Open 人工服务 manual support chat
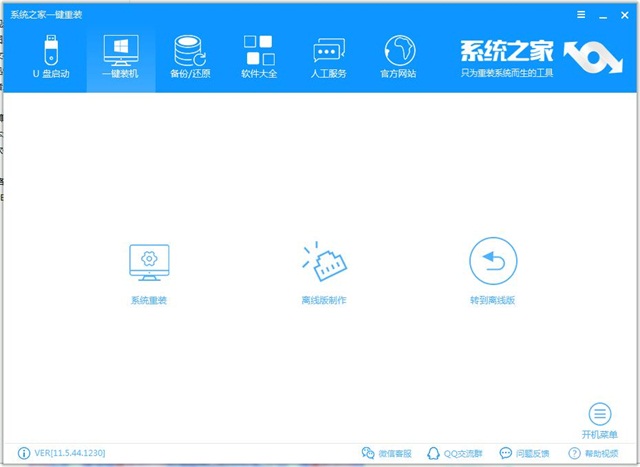The width and height of the screenshot is (640, 467). 328,59
